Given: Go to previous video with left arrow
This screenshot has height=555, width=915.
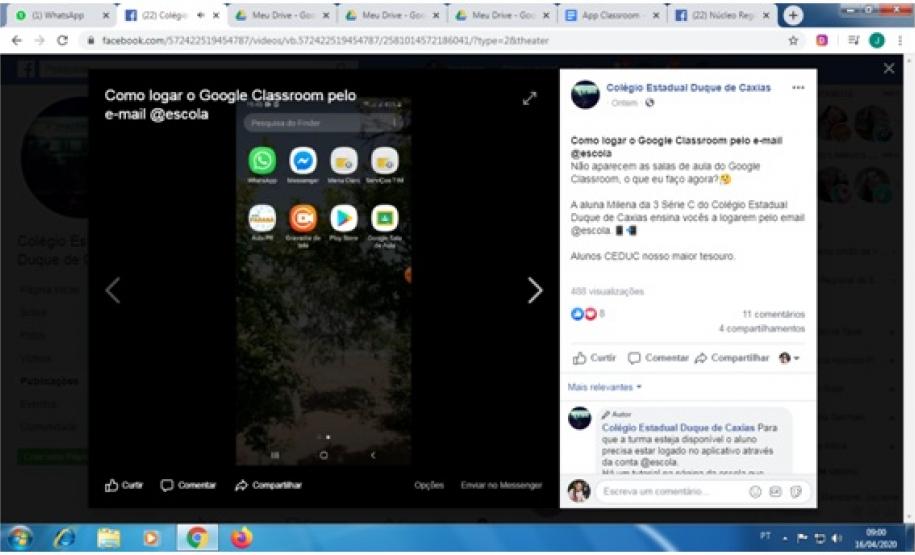Looking at the screenshot, I should pyautogui.click(x=113, y=290).
